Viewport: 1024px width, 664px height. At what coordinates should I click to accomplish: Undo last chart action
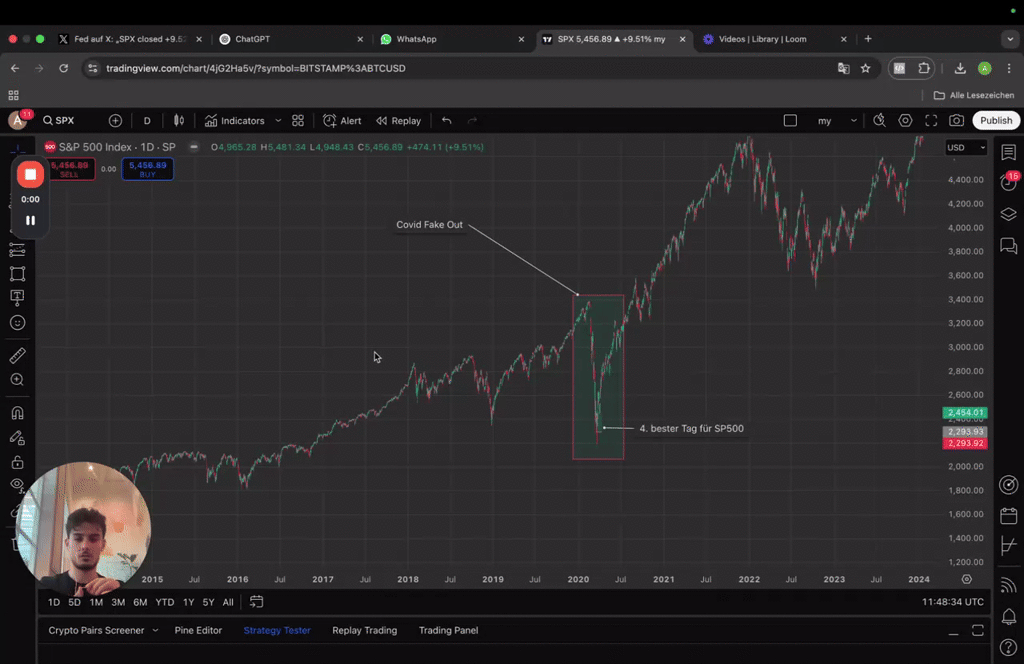click(x=447, y=121)
